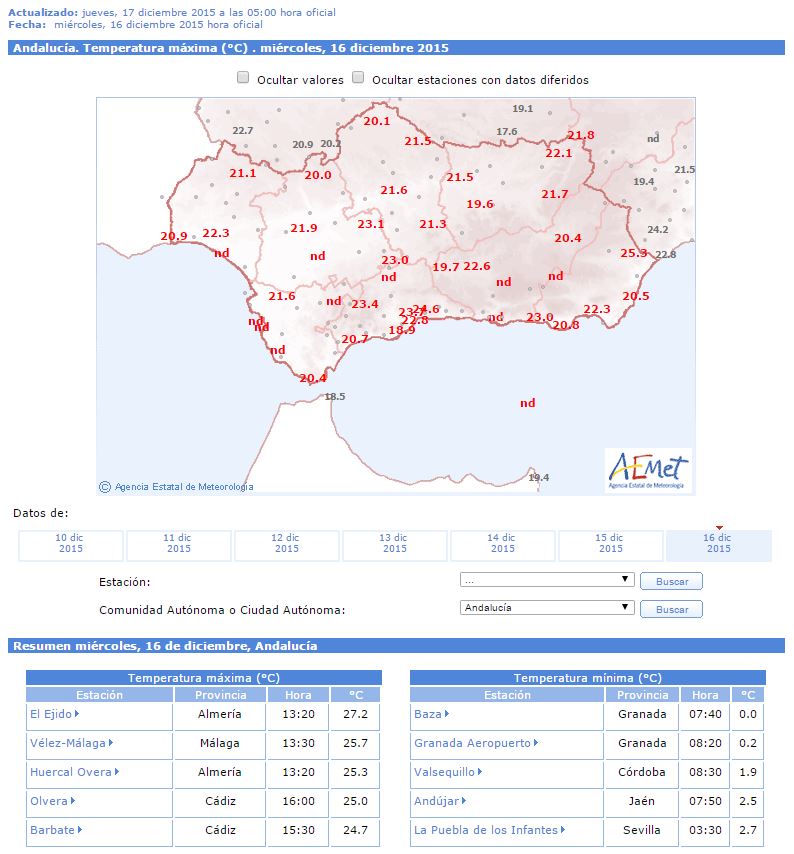Switch to the 15 dic 2015 tab
The height and width of the screenshot is (854, 794).
tap(610, 546)
